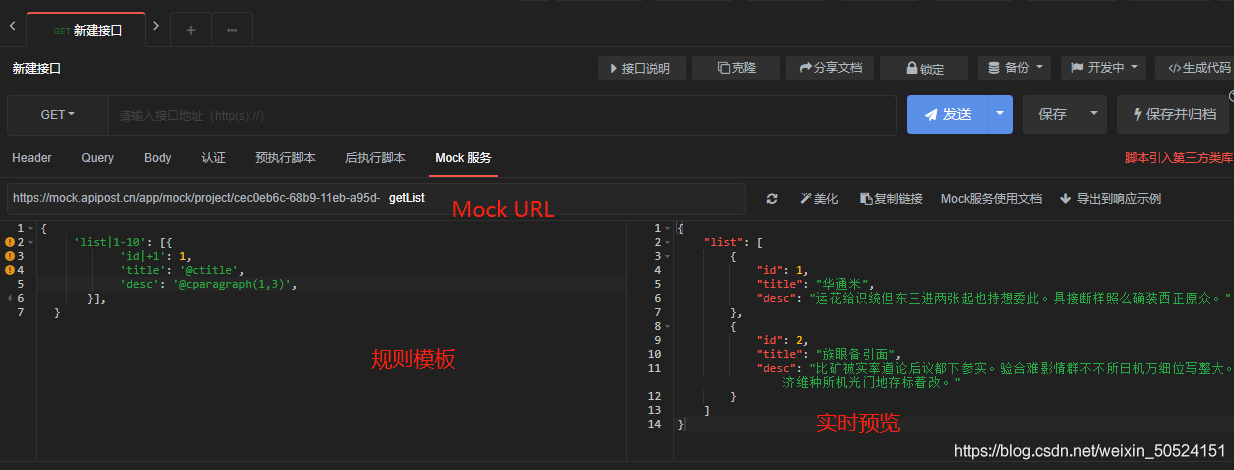This screenshot has width=1234, height=470.
Task: Switch to the Body tab
Action: (158, 158)
